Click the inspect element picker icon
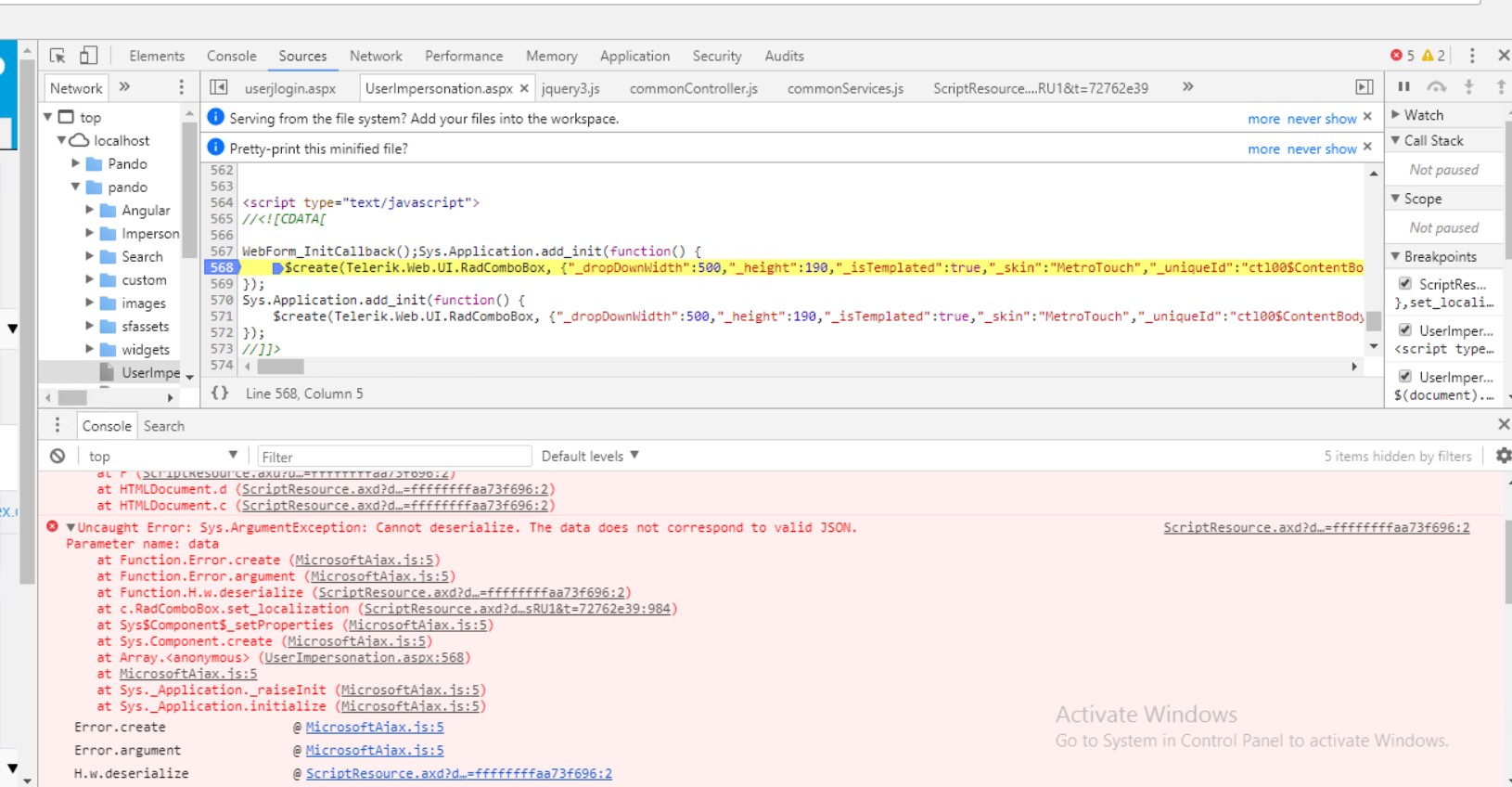1512x787 pixels. (58, 56)
